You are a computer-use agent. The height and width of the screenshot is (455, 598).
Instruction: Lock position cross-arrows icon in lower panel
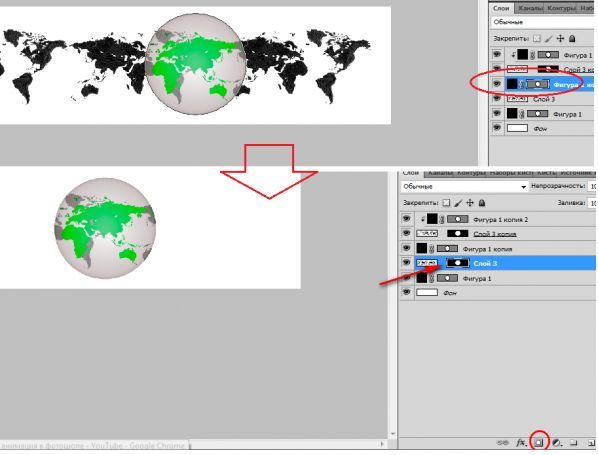[470, 203]
